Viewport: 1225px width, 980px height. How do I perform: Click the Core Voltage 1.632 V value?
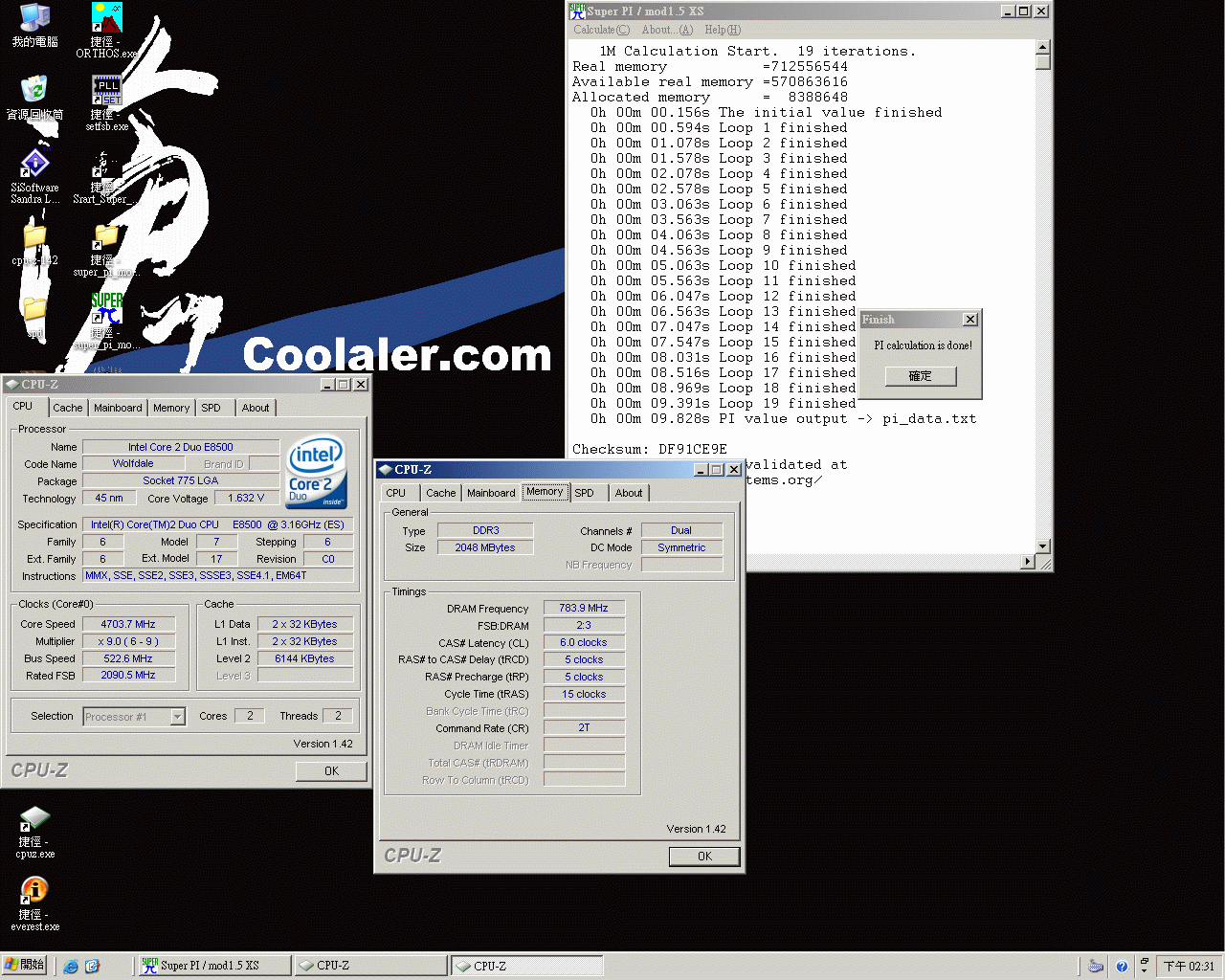pos(246,498)
